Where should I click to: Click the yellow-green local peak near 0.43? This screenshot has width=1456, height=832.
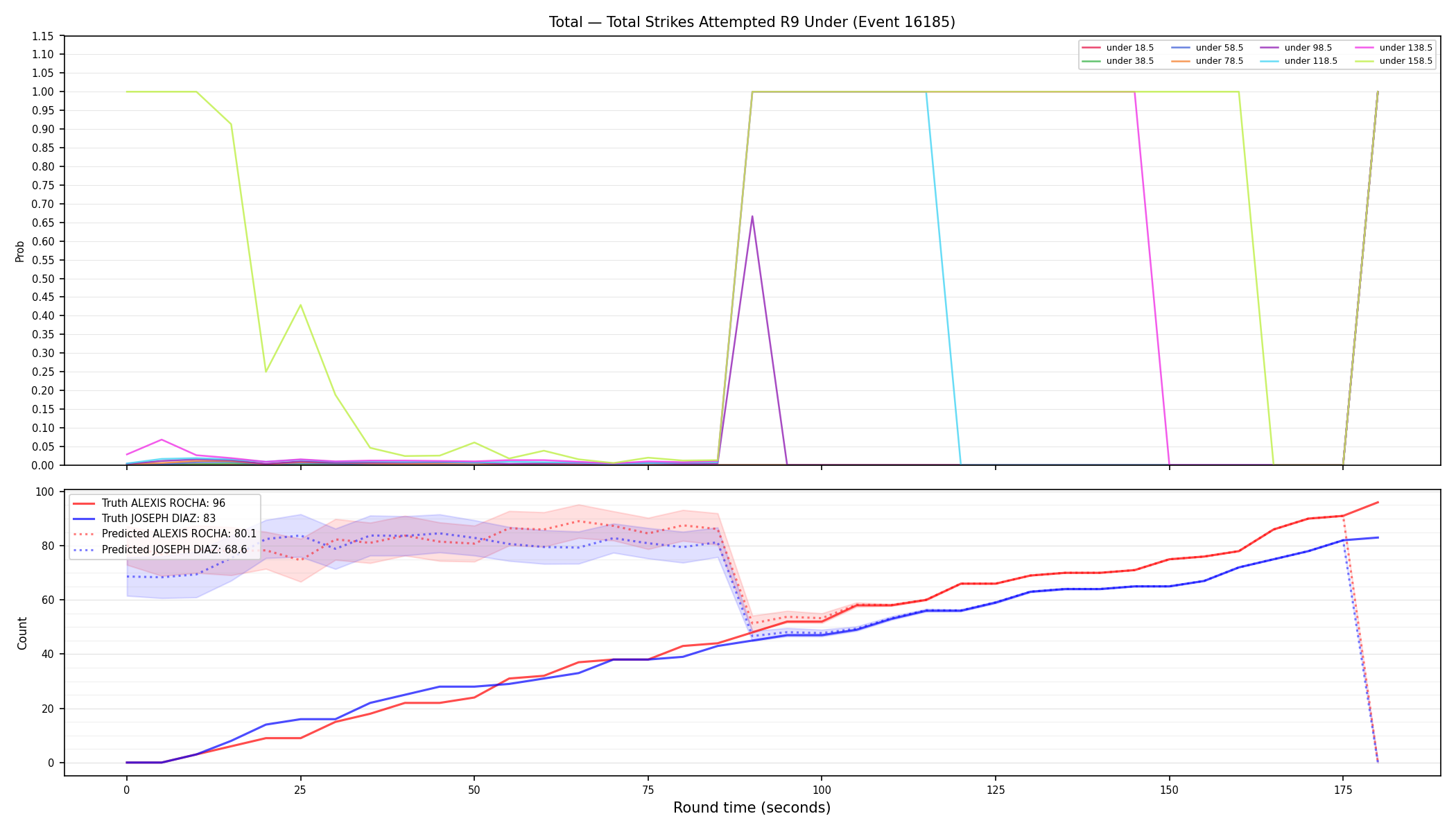(300, 305)
